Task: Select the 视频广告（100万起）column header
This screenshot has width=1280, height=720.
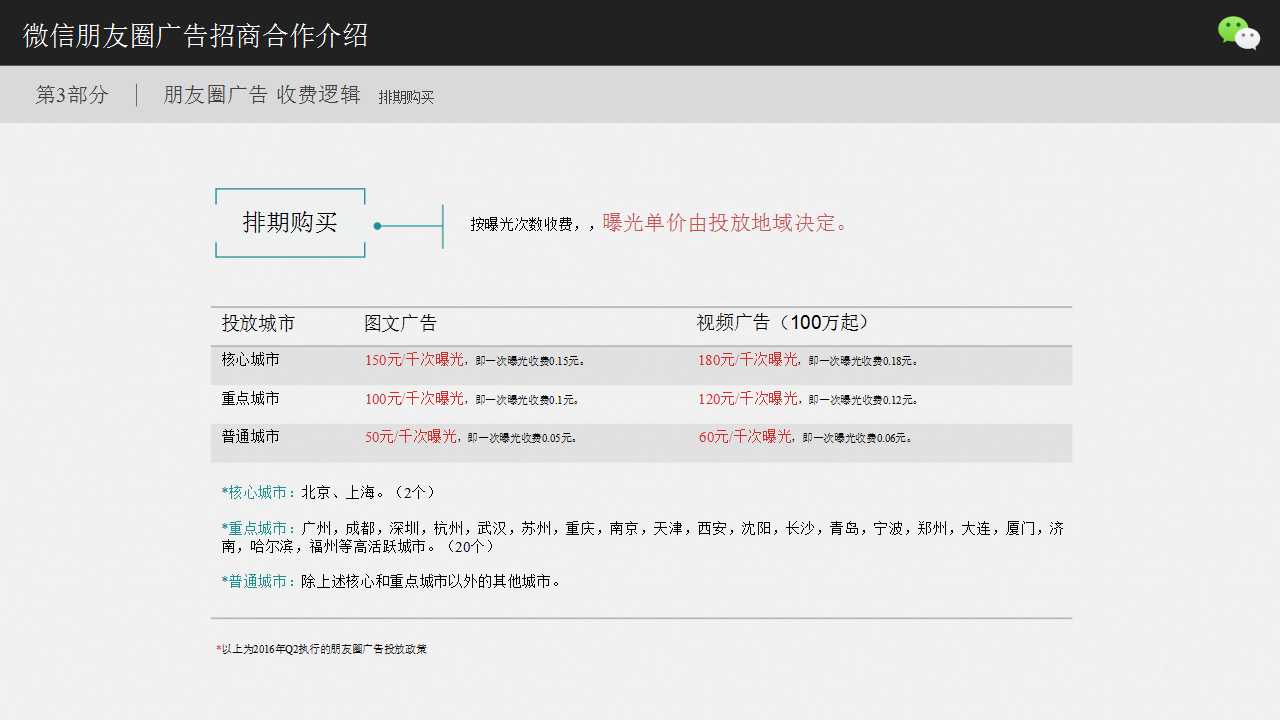Action: click(782, 323)
